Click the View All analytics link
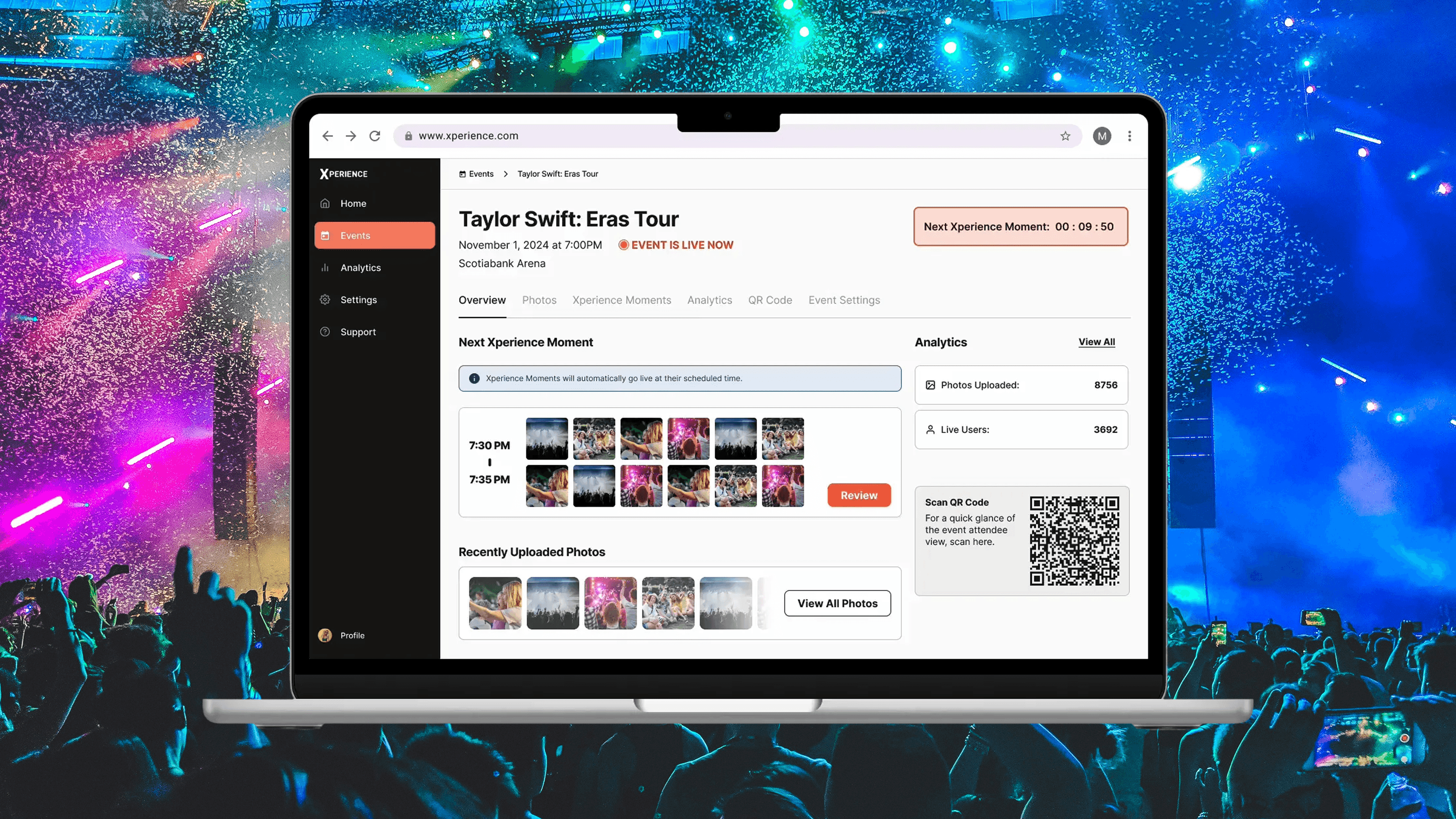This screenshot has height=819, width=1456. coord(1096,342)
